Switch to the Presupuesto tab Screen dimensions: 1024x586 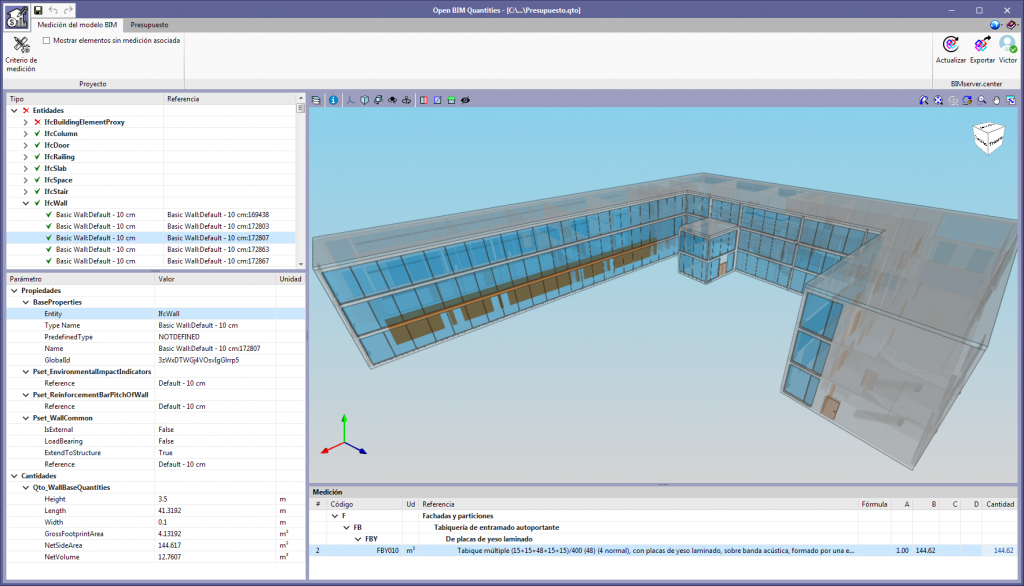149,24
